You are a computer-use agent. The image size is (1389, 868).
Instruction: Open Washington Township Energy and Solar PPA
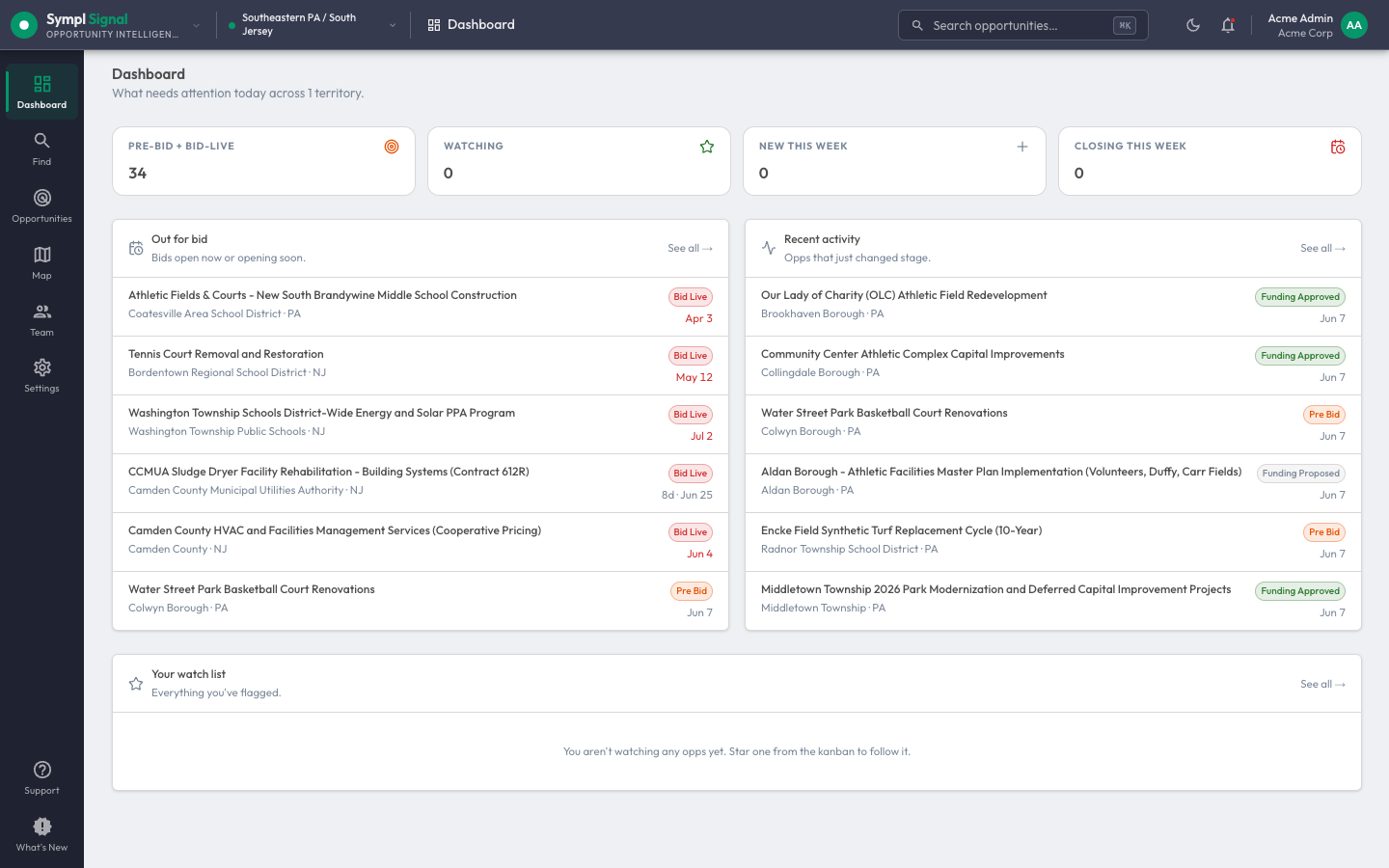click(421, 424)
